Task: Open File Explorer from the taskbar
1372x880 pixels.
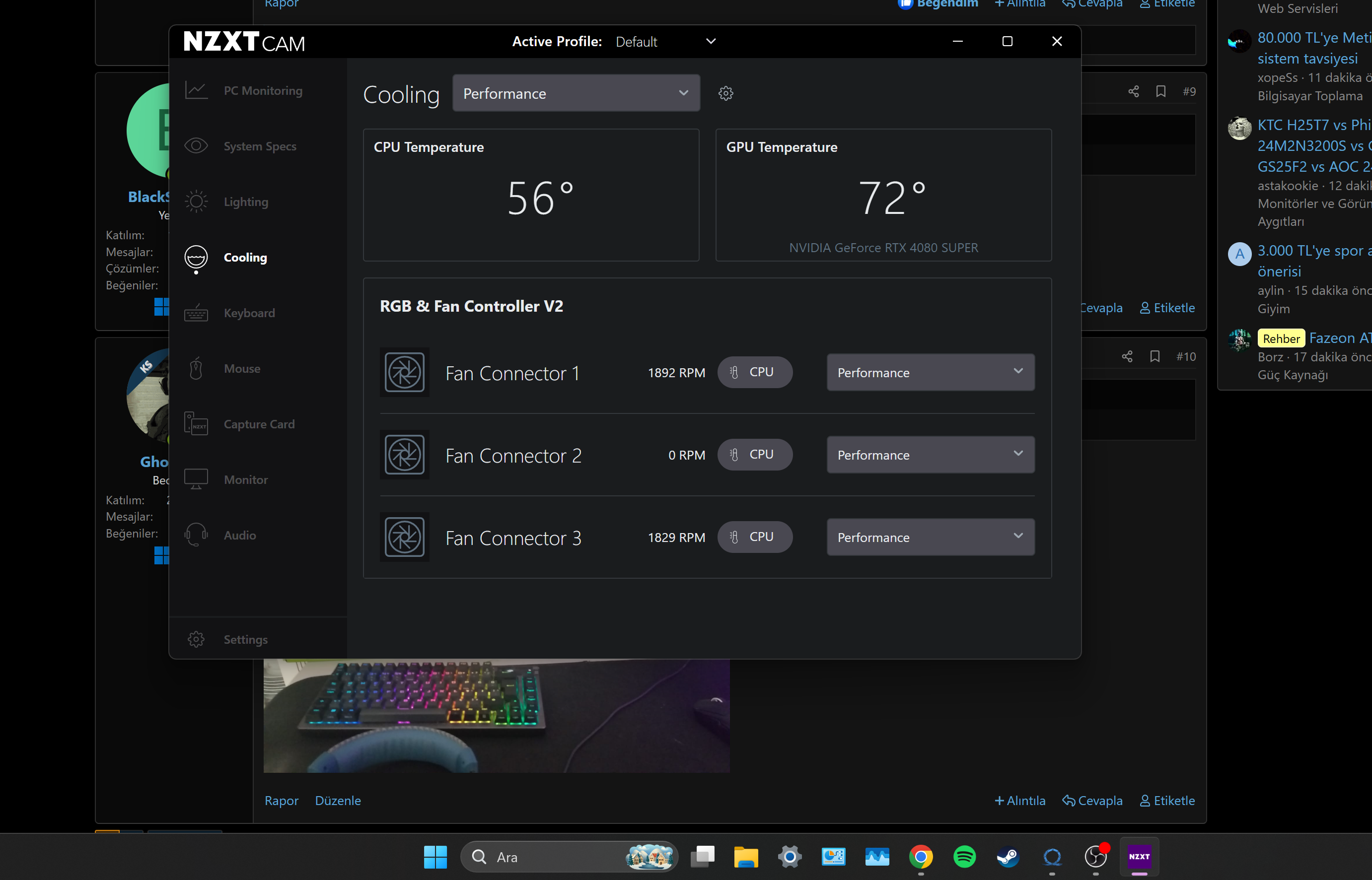Action: pos(746,857)
